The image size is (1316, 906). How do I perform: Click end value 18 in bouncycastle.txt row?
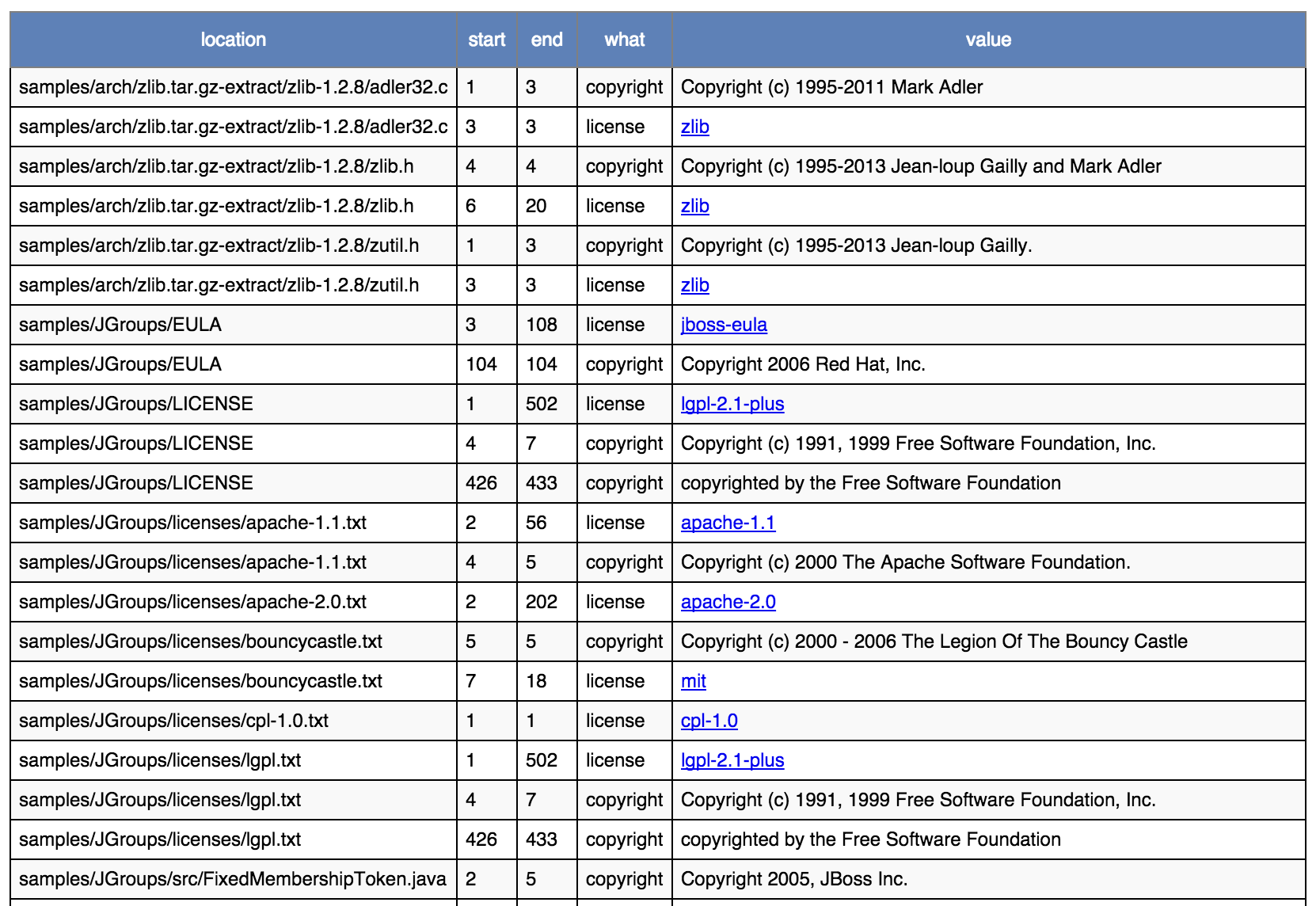536,681
